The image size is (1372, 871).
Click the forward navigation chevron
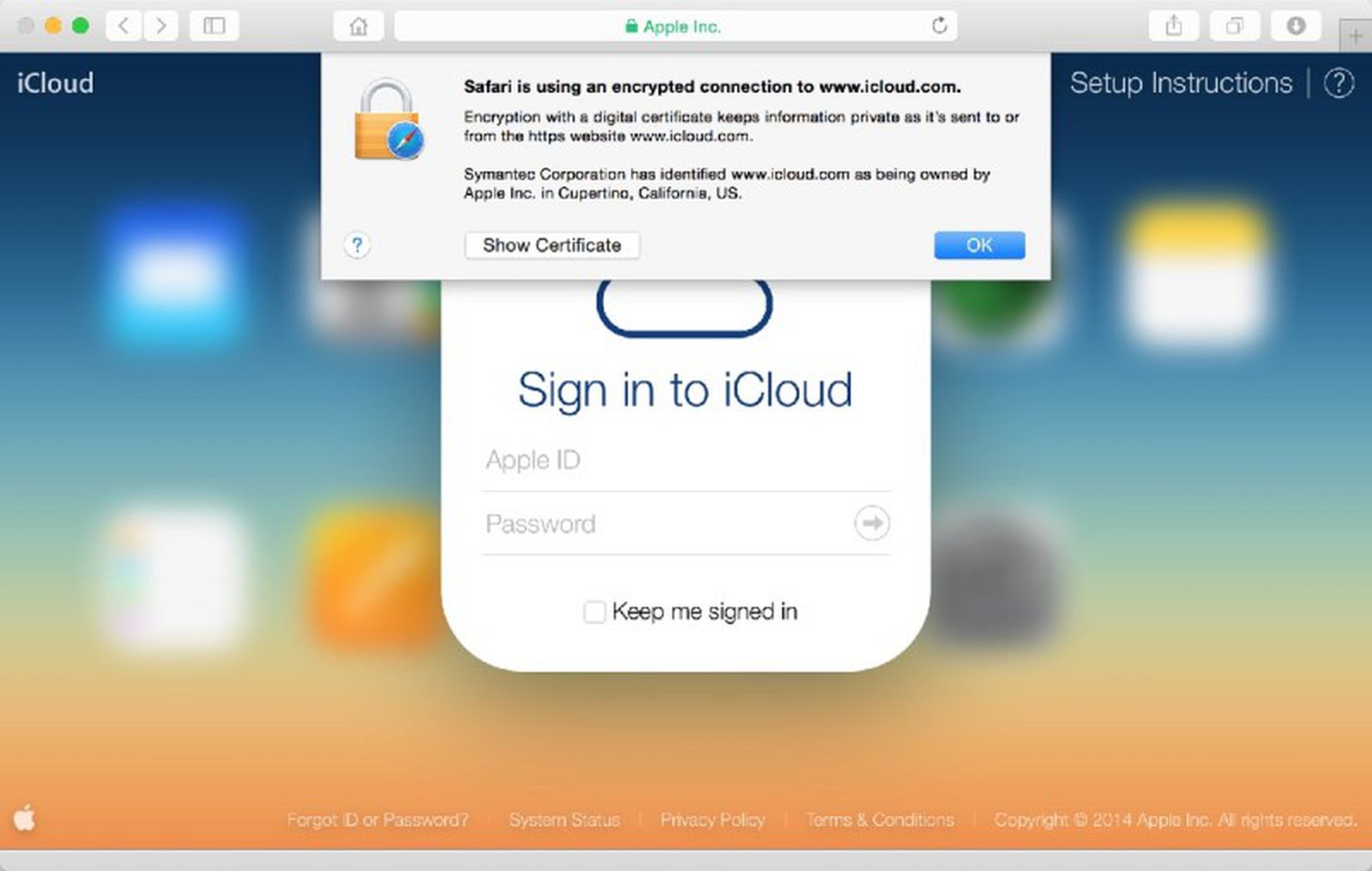coord(160,26)
